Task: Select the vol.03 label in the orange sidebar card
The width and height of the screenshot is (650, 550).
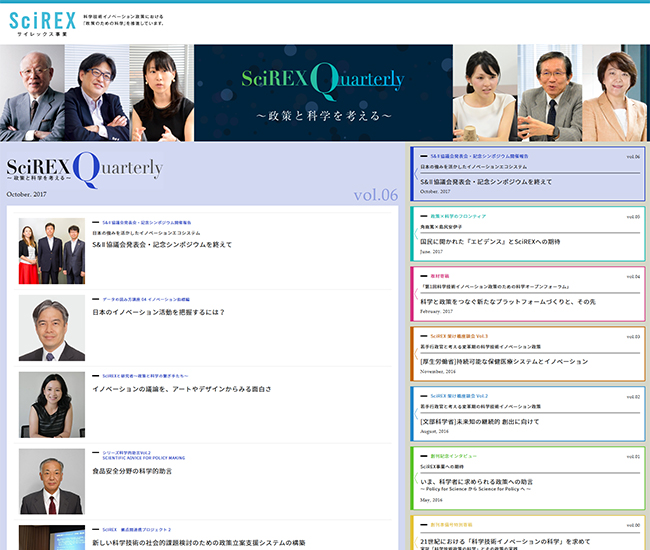Action: pos(633,337)
